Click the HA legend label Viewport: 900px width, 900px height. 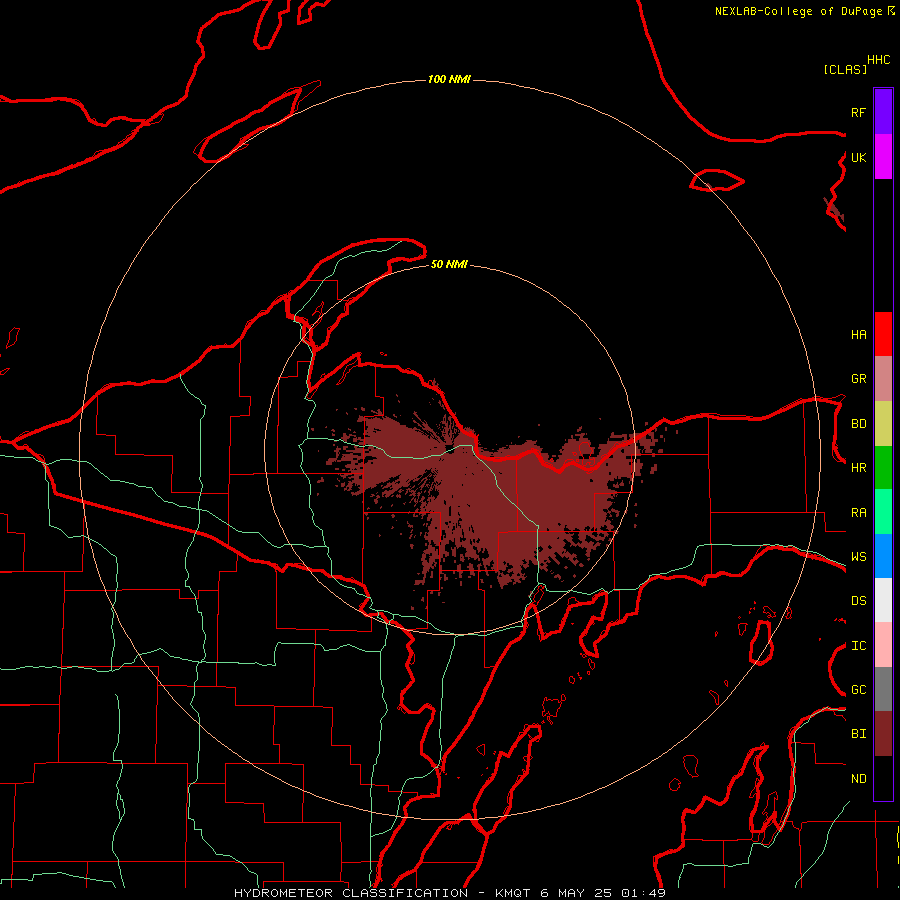click(858, 334)
